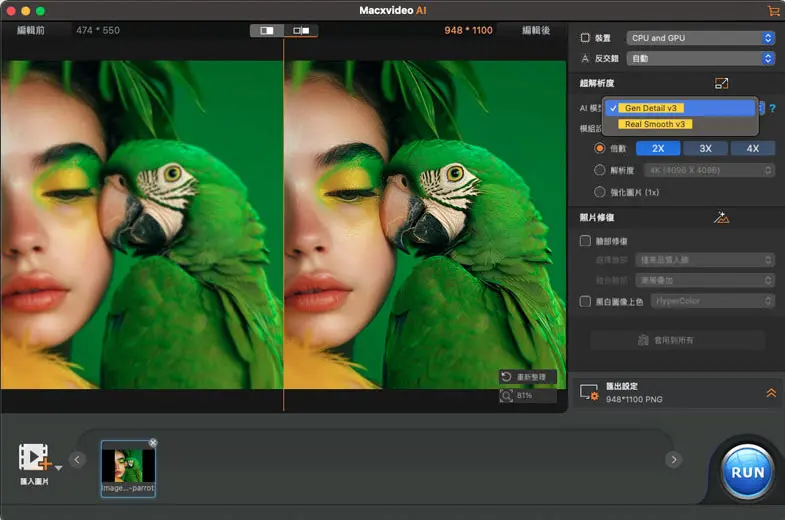Enable the face restoration checkbox
The height and width of the screenshot is (520, 785).
coord(586,241)
